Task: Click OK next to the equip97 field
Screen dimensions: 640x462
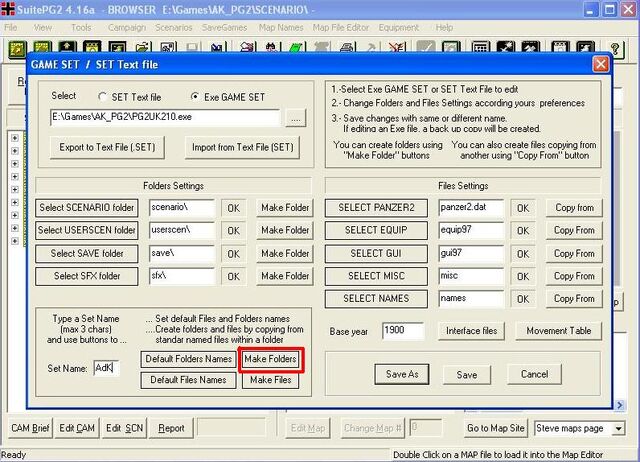Action: click(x=523, y=231)
